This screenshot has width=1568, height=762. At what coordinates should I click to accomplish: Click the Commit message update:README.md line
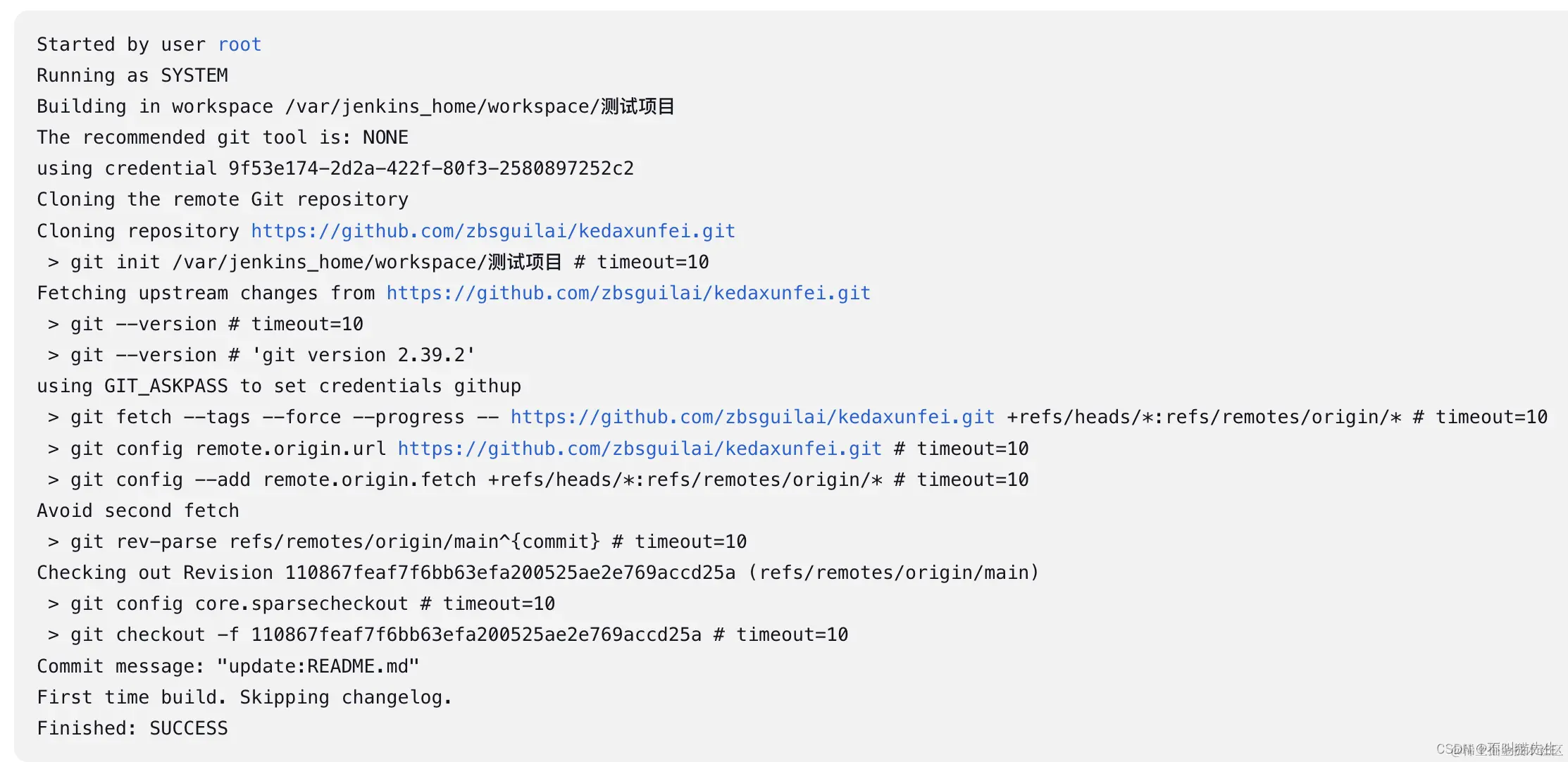228,666
